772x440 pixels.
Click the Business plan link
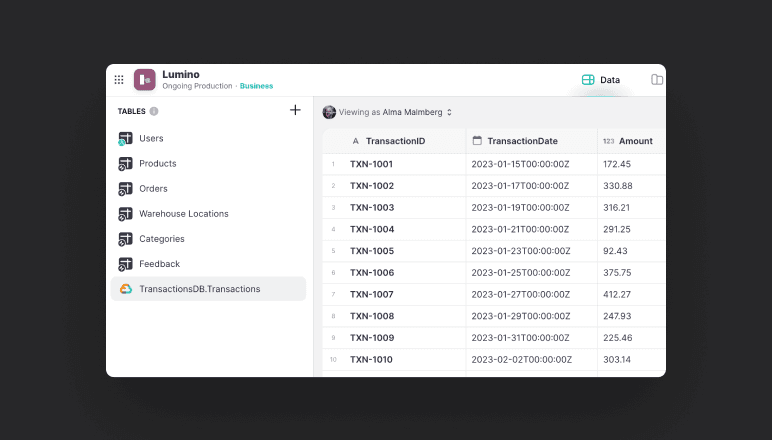[x=256, y=86]
